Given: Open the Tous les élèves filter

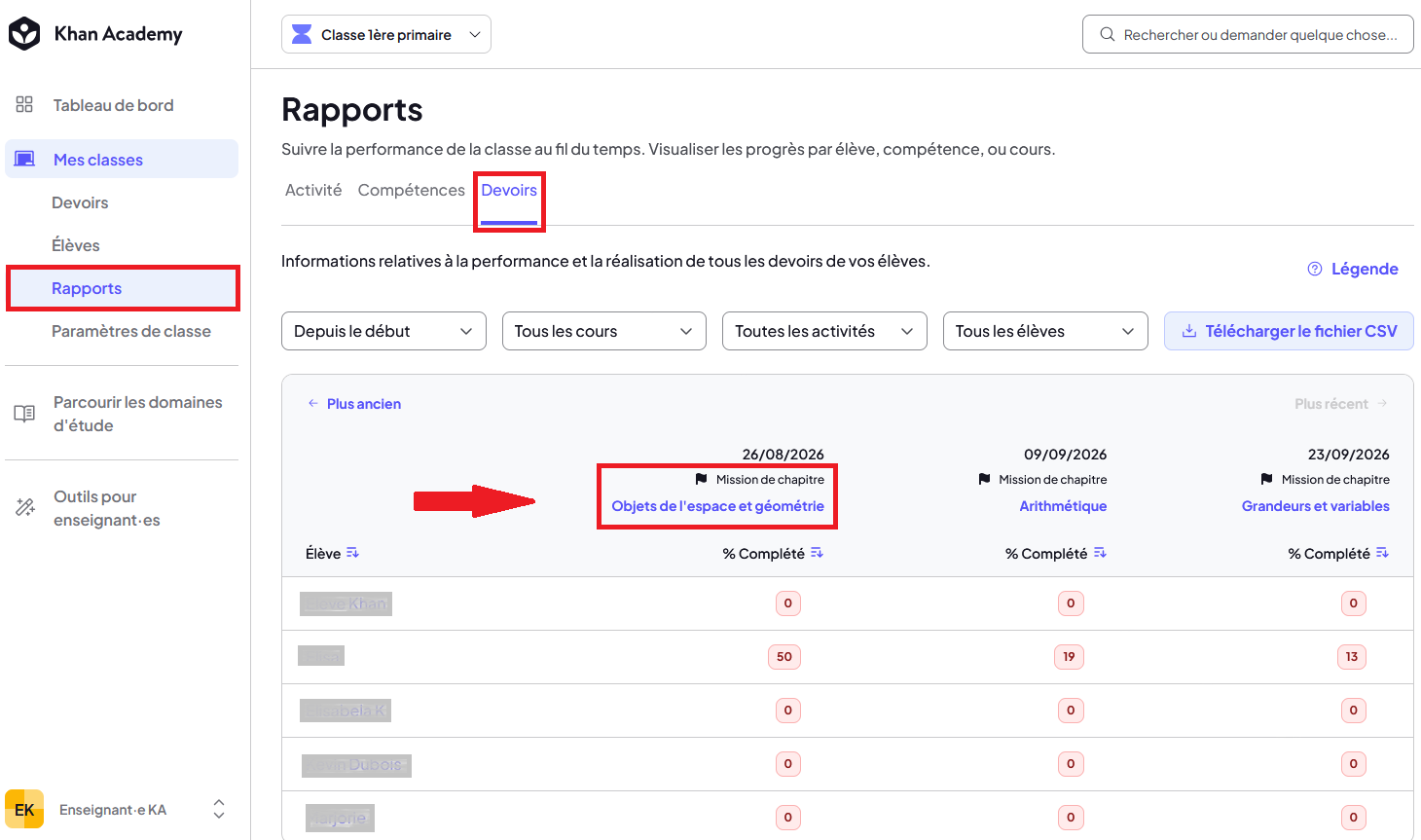Looking at the screenshot, I should click(x=1045, y=331).
